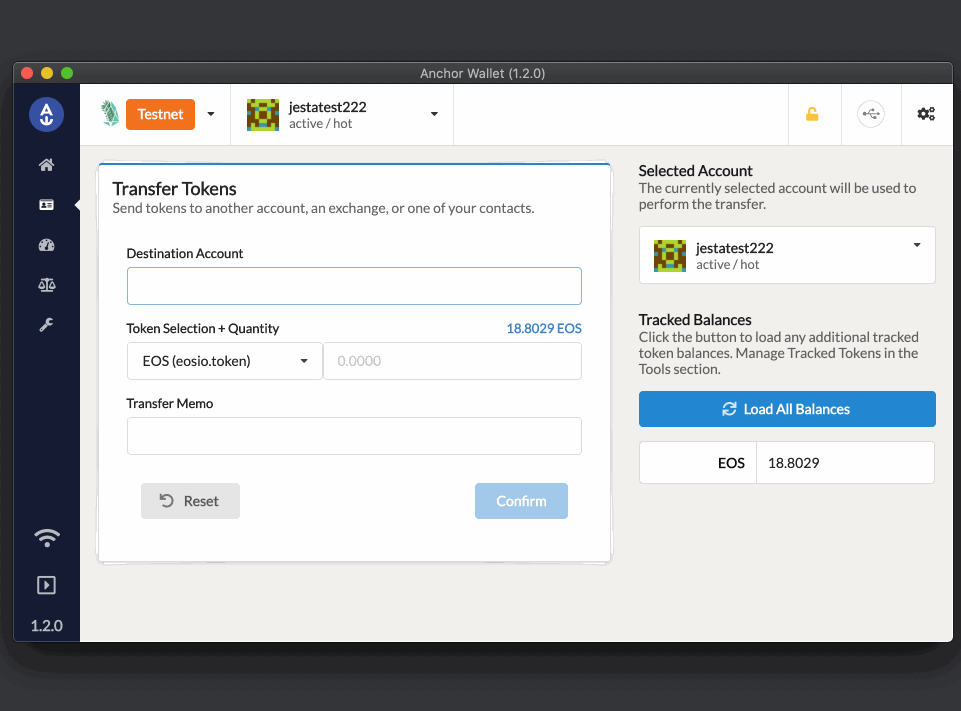Screen dimensions: 961x711
Task: Open the Tools wrench section
Action: [47, 325]
